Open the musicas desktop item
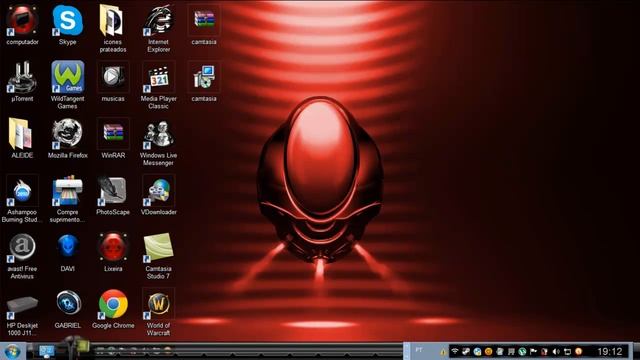This screenshot has height=360, width=640. (x=113, y=81)
